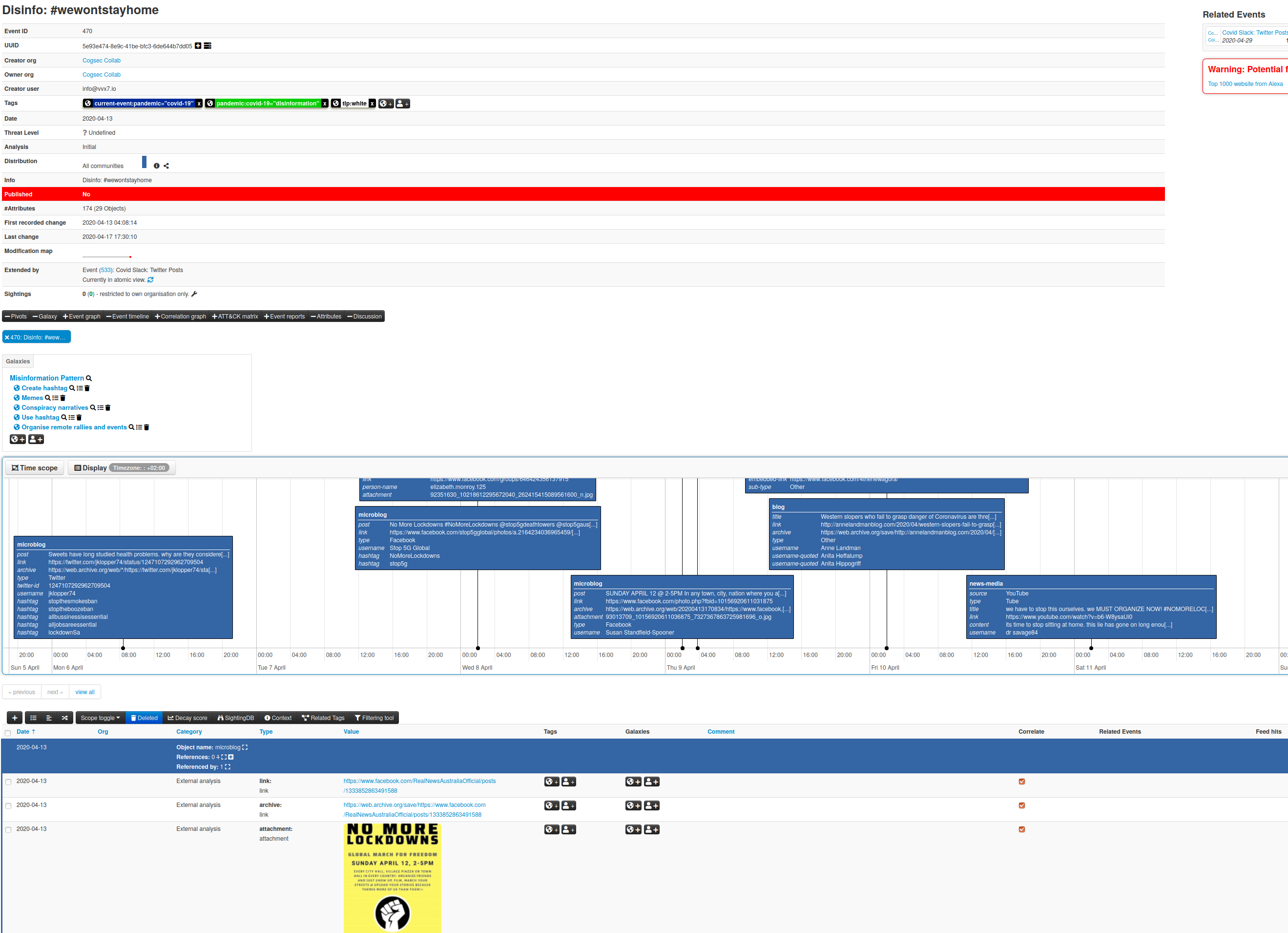Click the view all pagination button

(x=84, y=692)
